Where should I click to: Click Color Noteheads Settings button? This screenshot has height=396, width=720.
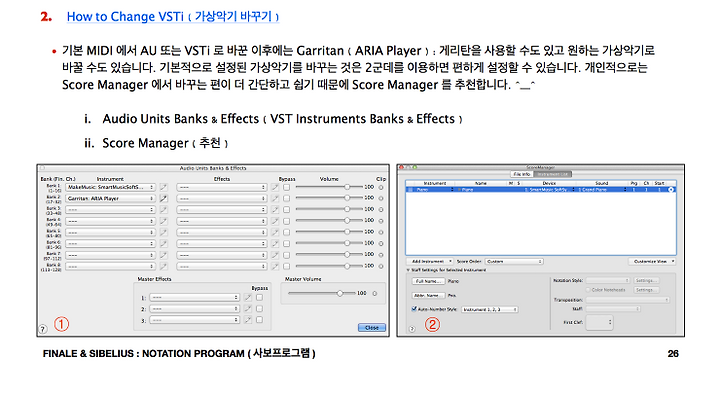point(647,290)
